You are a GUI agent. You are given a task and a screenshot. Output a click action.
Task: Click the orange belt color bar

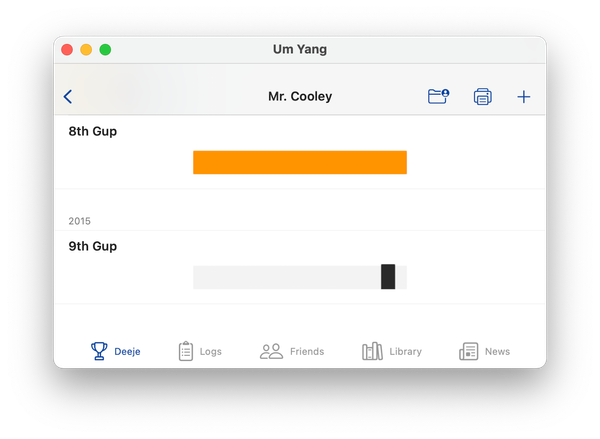(300, 162)
